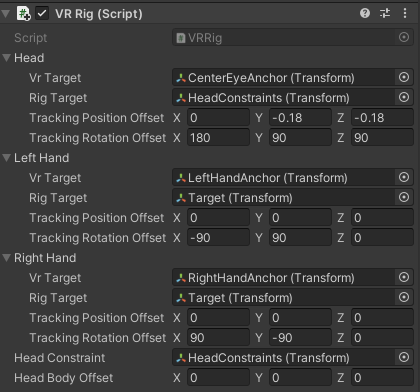
Task: Open the component presets slider icon
Action: [x=385, y=13]
